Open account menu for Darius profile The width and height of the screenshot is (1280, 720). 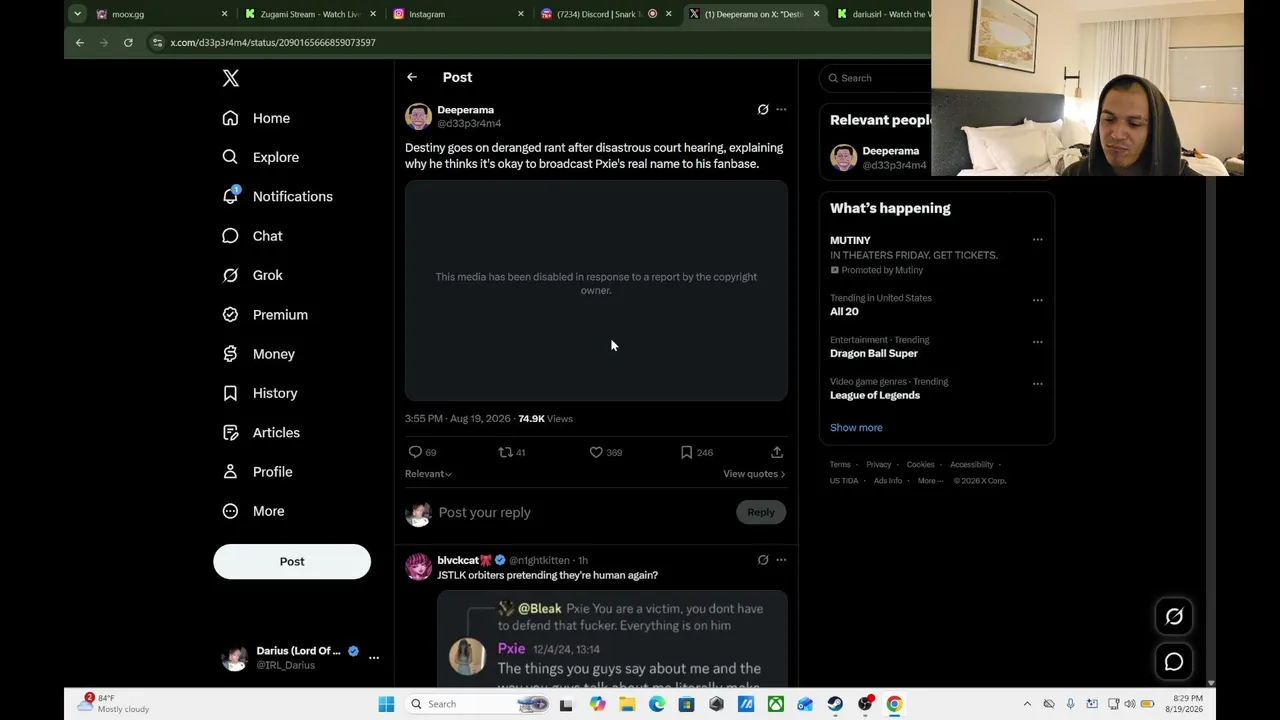click(300, 657)
